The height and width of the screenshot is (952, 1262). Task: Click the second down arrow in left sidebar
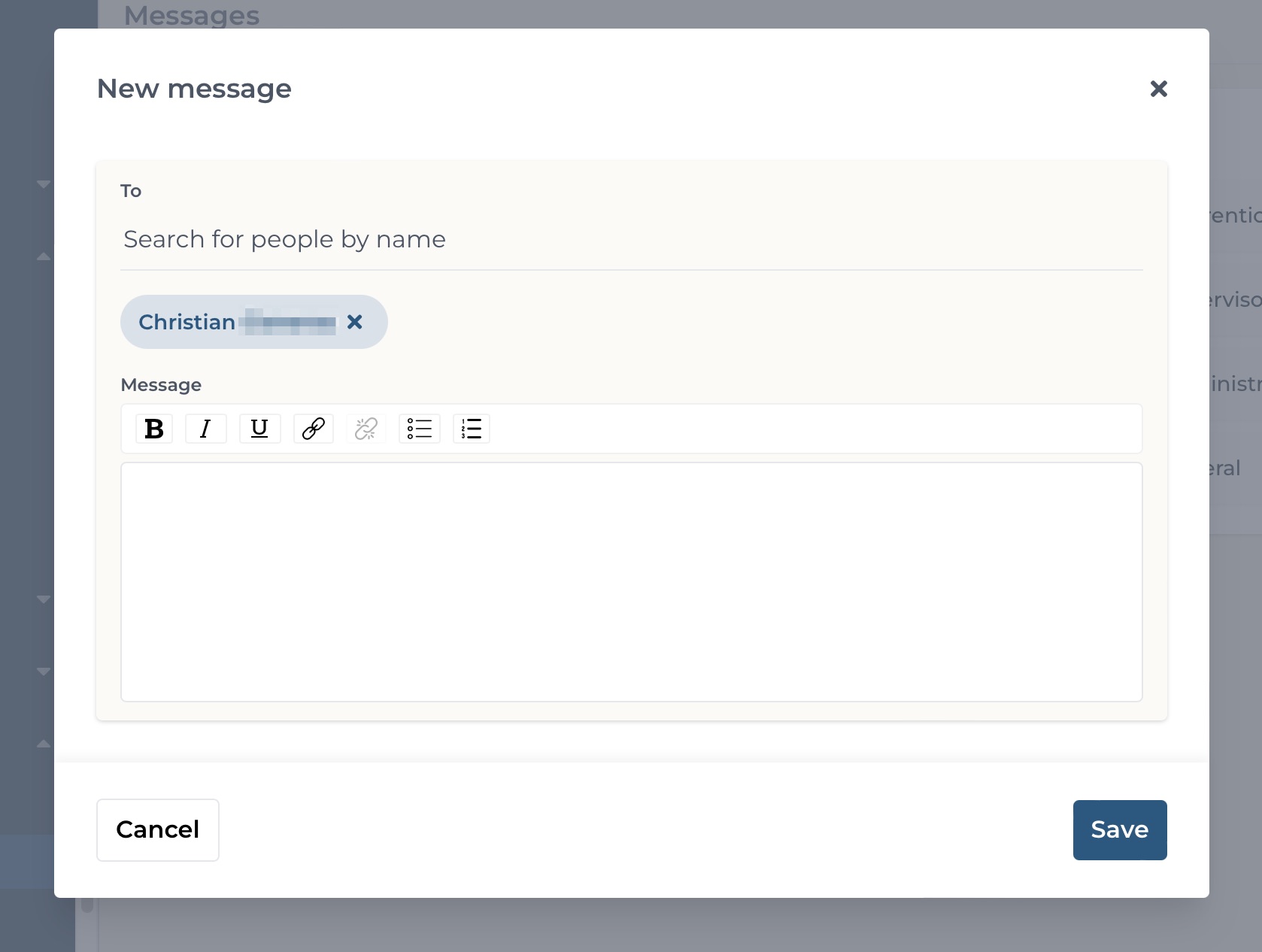(x=44, y=599)
